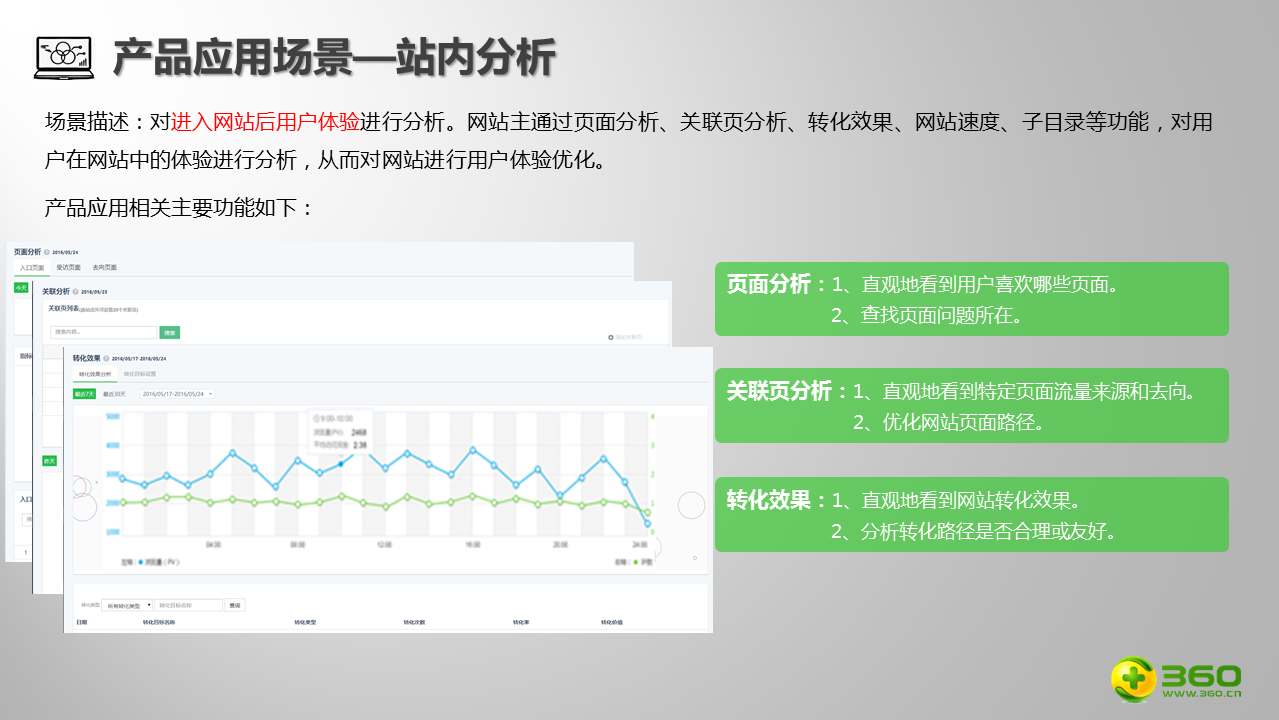
Task: Open the 受访页面 tab
Action: tap(68, 268)
